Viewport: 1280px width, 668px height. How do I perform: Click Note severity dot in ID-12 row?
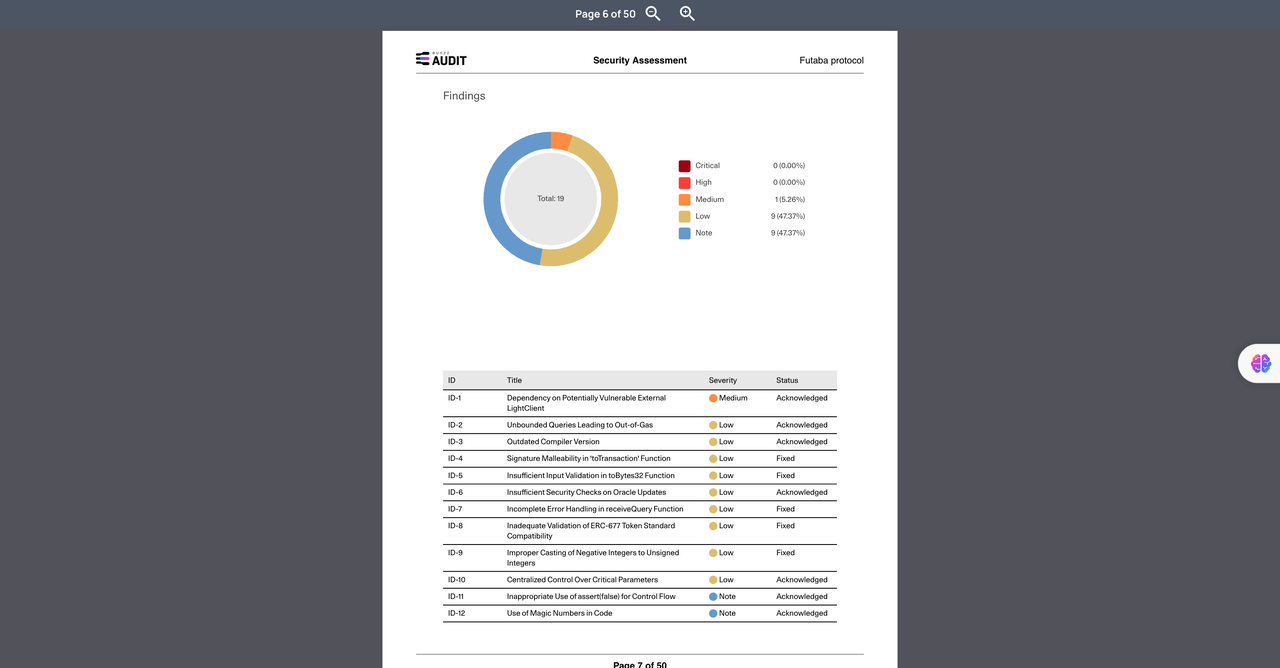[x=713, y=614]
